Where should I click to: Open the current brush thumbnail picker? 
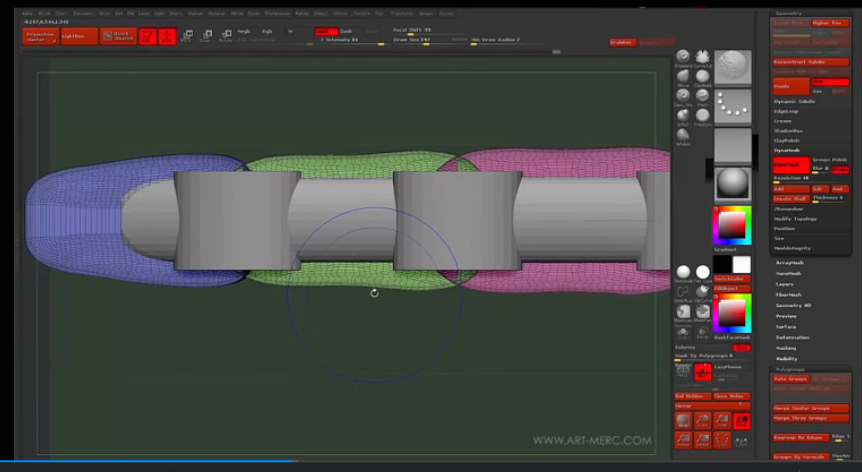tap(733, 67)
